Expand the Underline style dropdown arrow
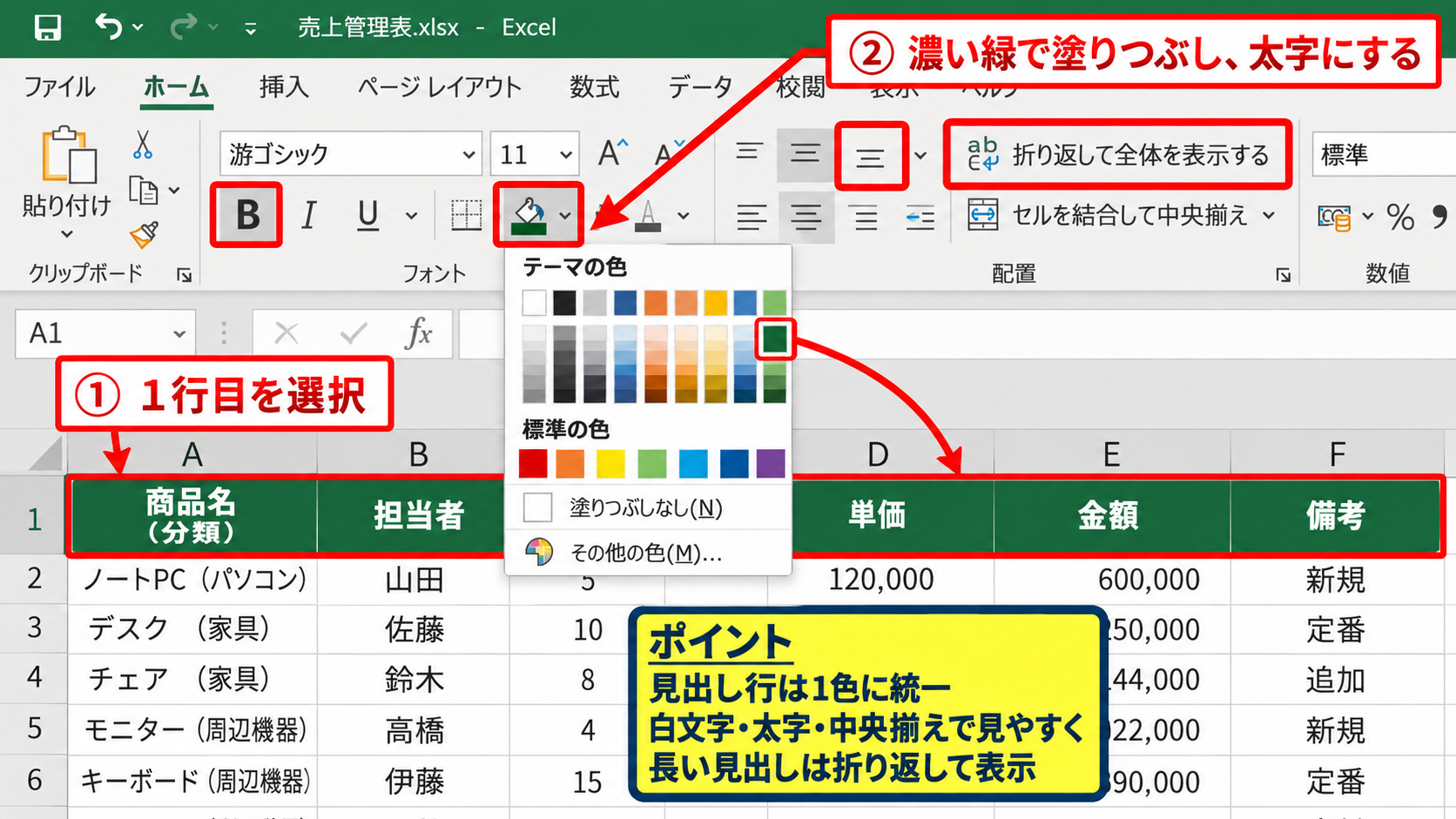Viewport: 1456px width, 819px height. pyautogui.click(x=411, y=216)
